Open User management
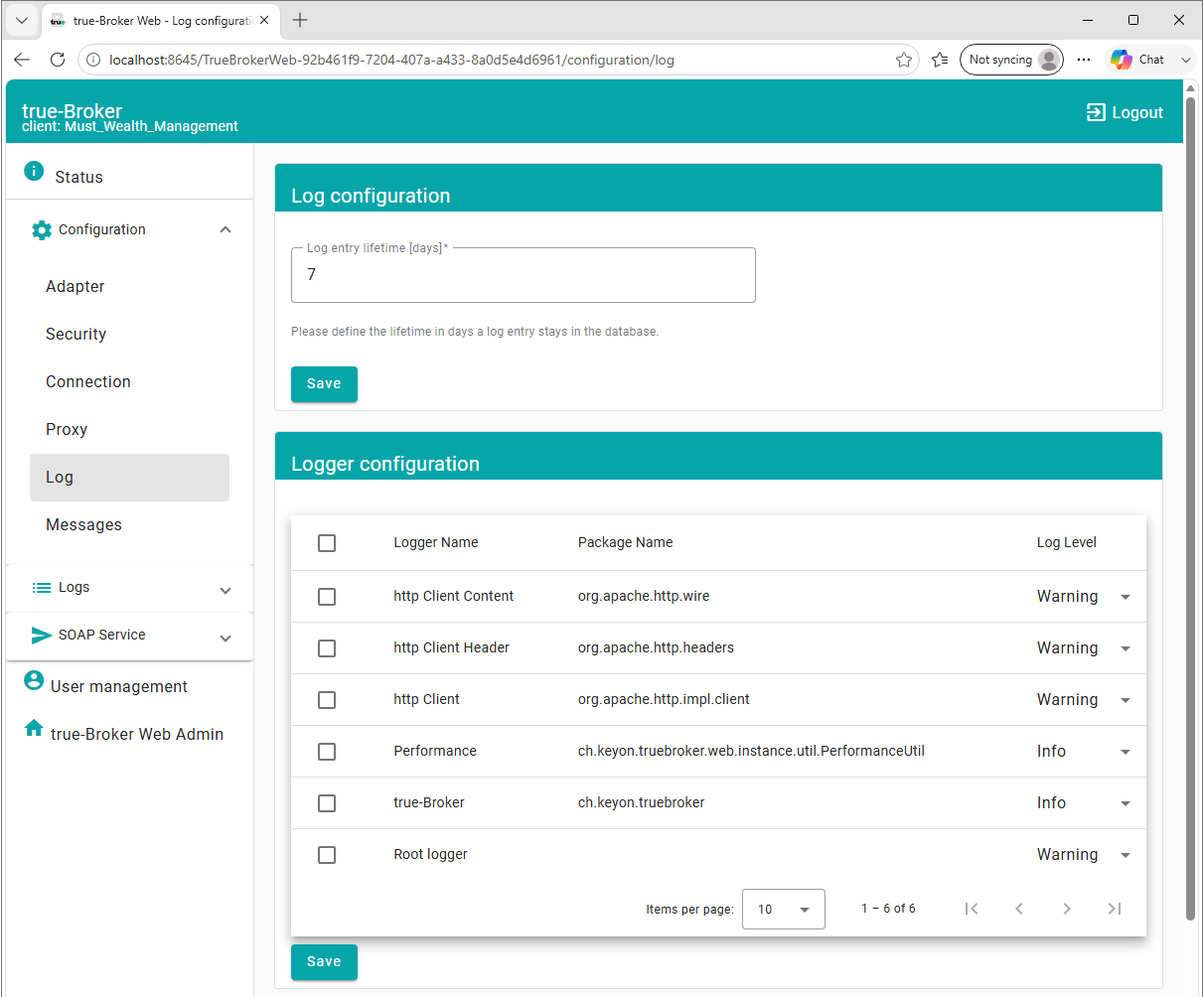This screenshot has height=997, width=1204. [119, 686]
